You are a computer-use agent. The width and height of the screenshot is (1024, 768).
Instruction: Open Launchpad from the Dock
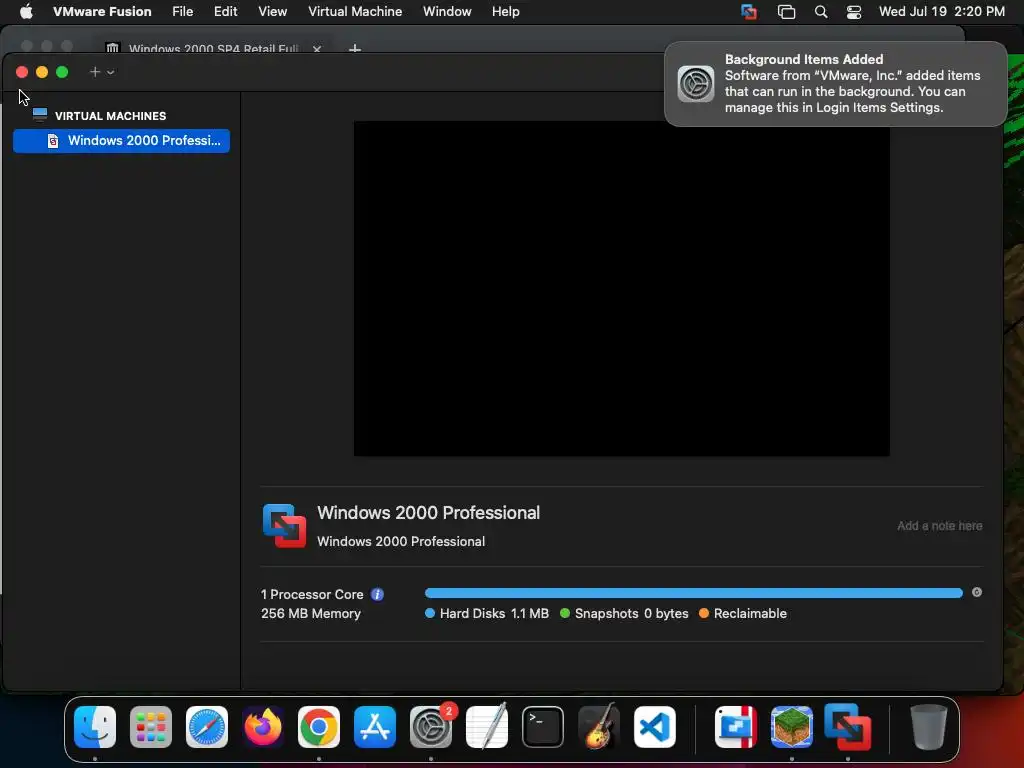coord(151,727)
